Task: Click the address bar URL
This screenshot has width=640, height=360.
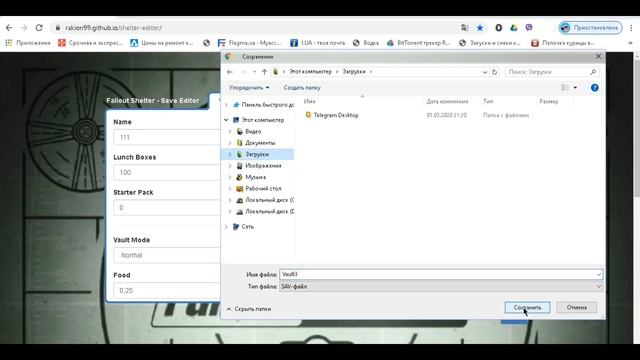Action: 113,28
